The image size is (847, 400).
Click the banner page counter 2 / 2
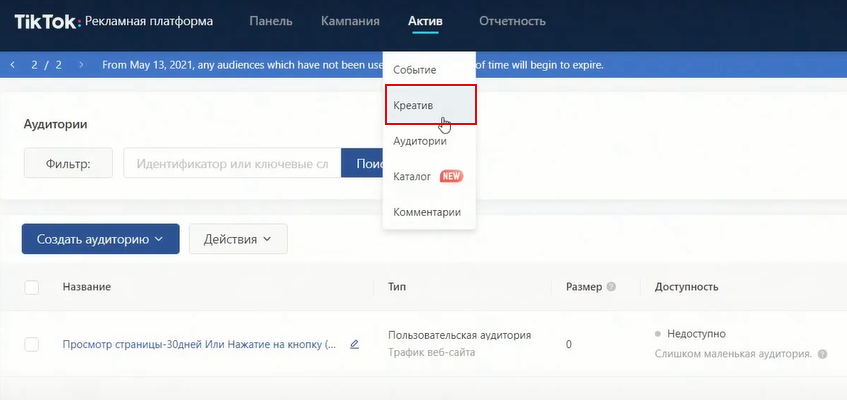(46, 65)
